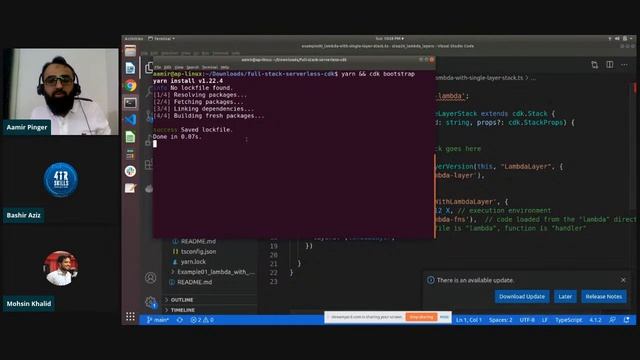Dismiss the update notification
The width and height of the screenshot is (640, 360).
coord(623,280)
